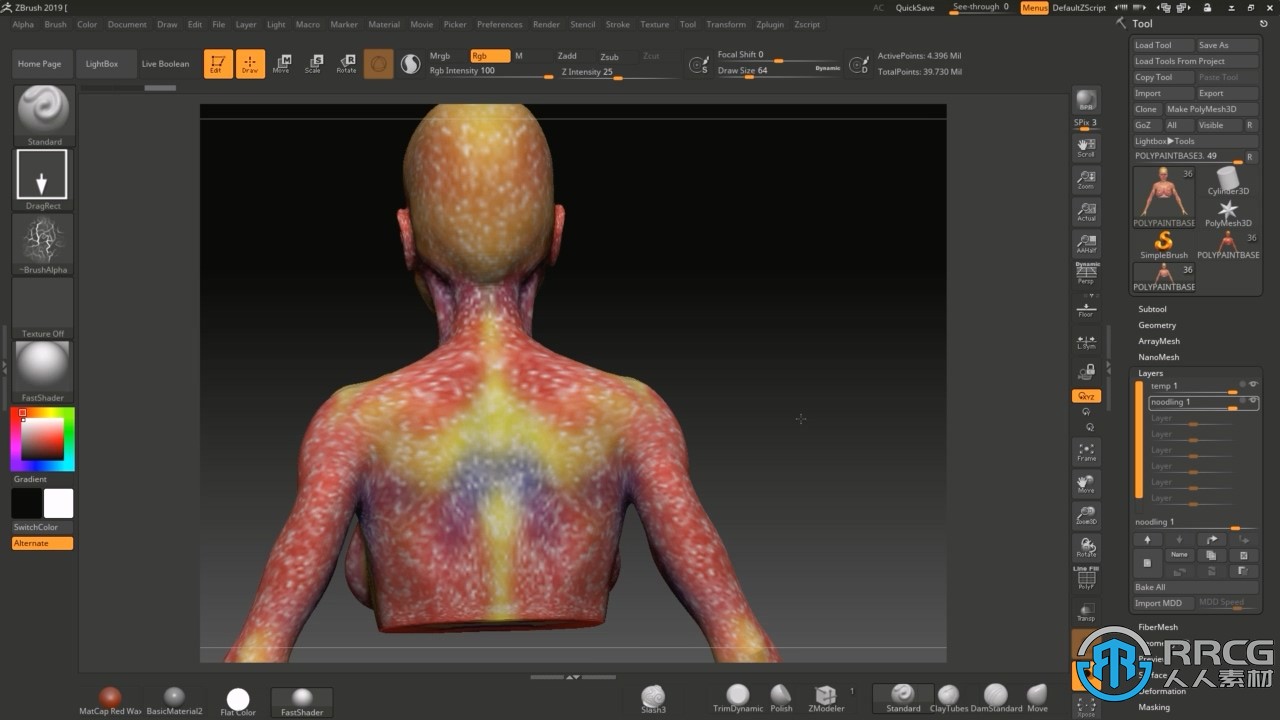Open the Stroke menu

click(618, 24)
